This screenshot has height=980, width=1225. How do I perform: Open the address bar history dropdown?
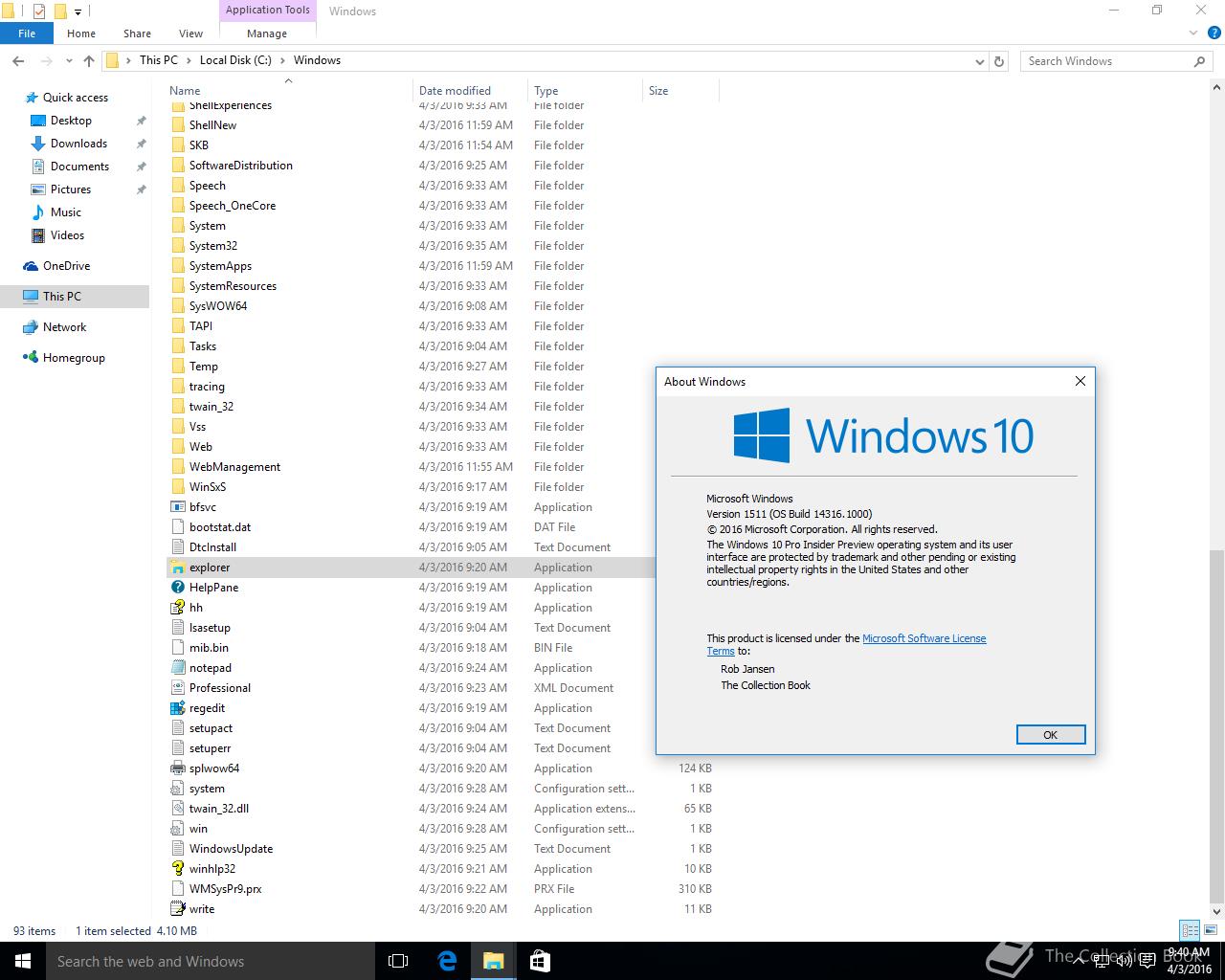pyautogui.click(x=979, y=61)
